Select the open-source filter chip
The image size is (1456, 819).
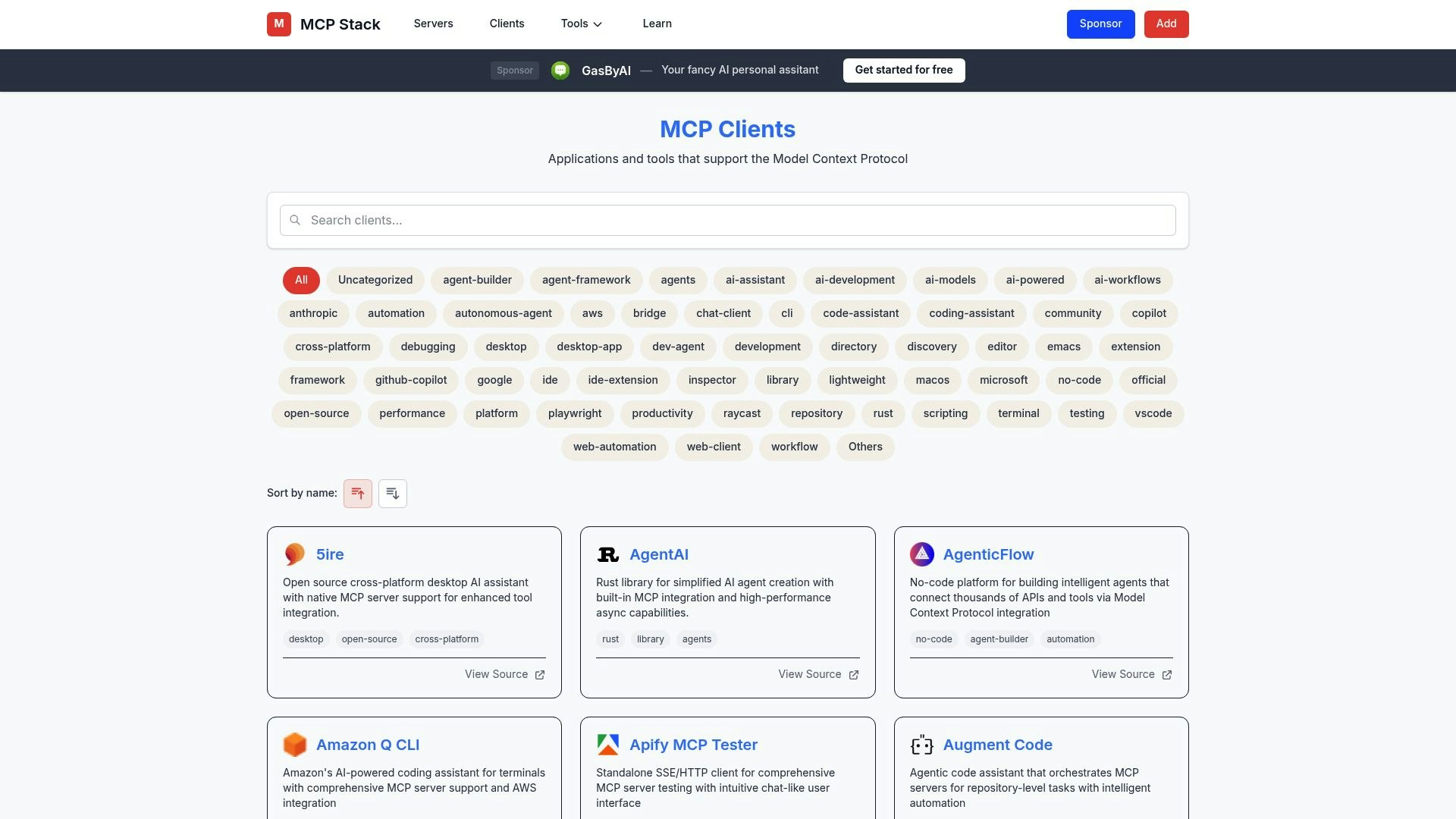(316, 414)
